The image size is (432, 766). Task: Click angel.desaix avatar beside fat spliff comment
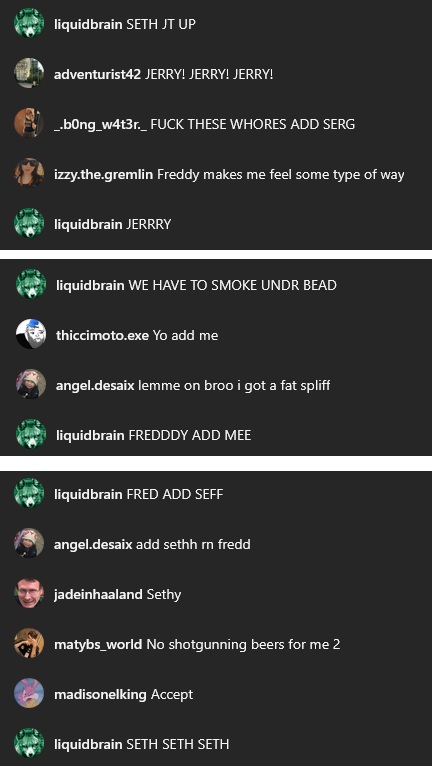point(31,384)
